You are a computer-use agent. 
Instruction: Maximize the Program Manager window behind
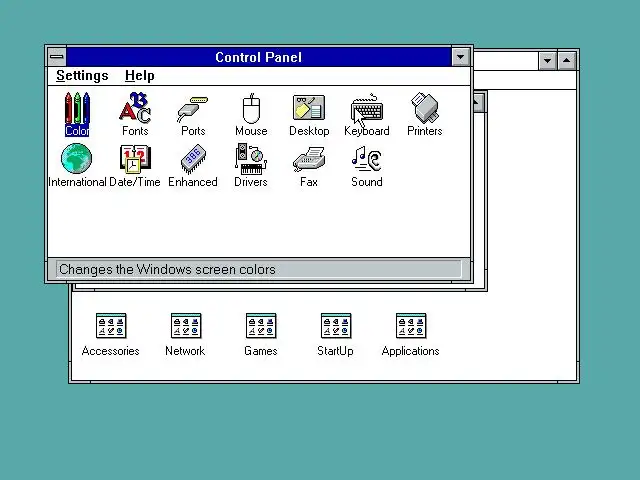tap(567, 61)
